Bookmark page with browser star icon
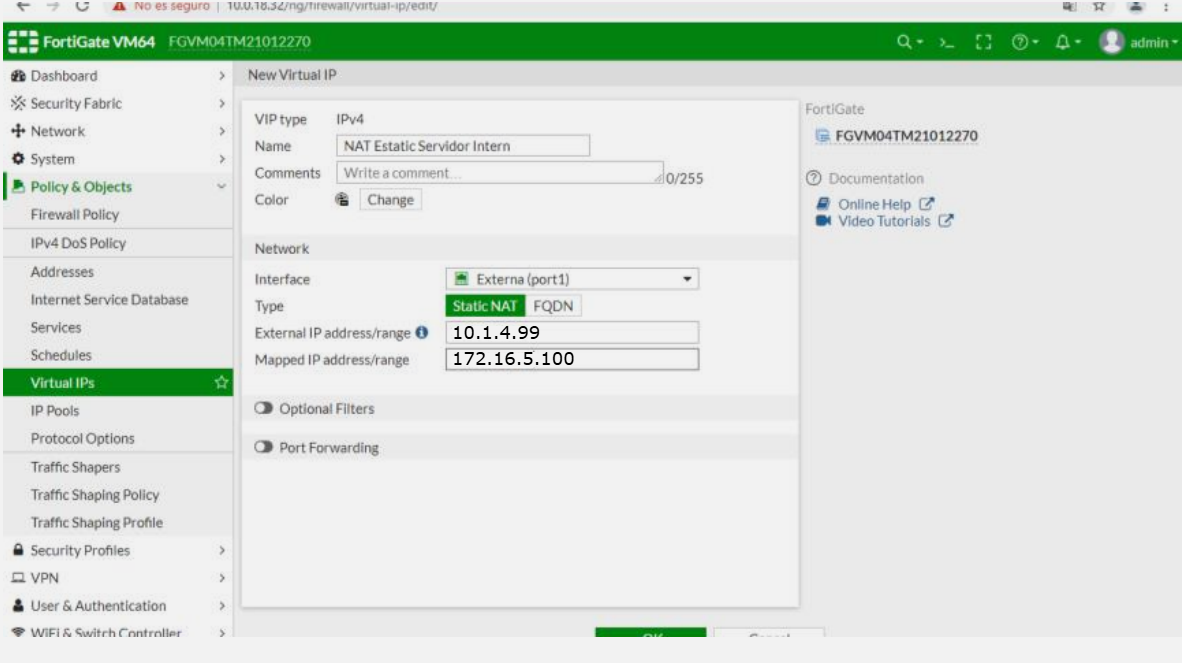Image resolution: width=1182 pixels, height=663 pixels. pyautogui.click(x=1100, y=5)
